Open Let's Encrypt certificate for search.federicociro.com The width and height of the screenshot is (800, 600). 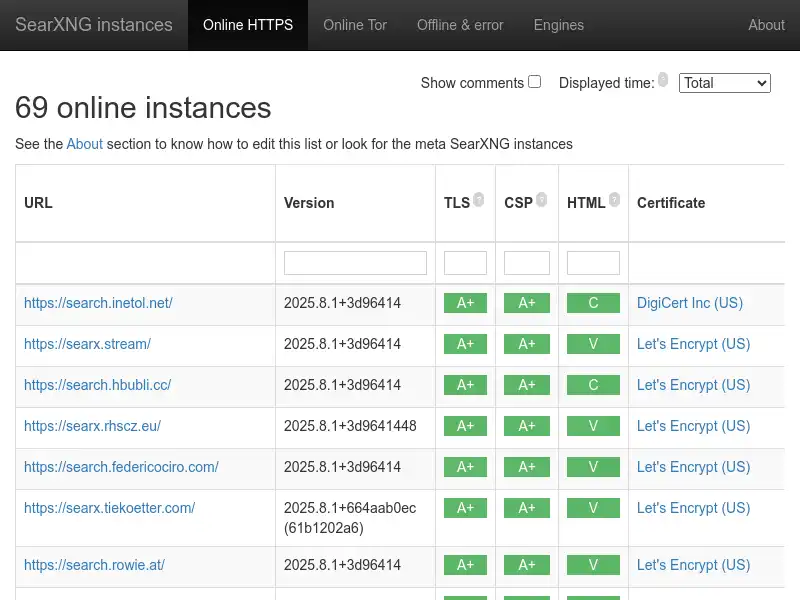pos(693,467)
